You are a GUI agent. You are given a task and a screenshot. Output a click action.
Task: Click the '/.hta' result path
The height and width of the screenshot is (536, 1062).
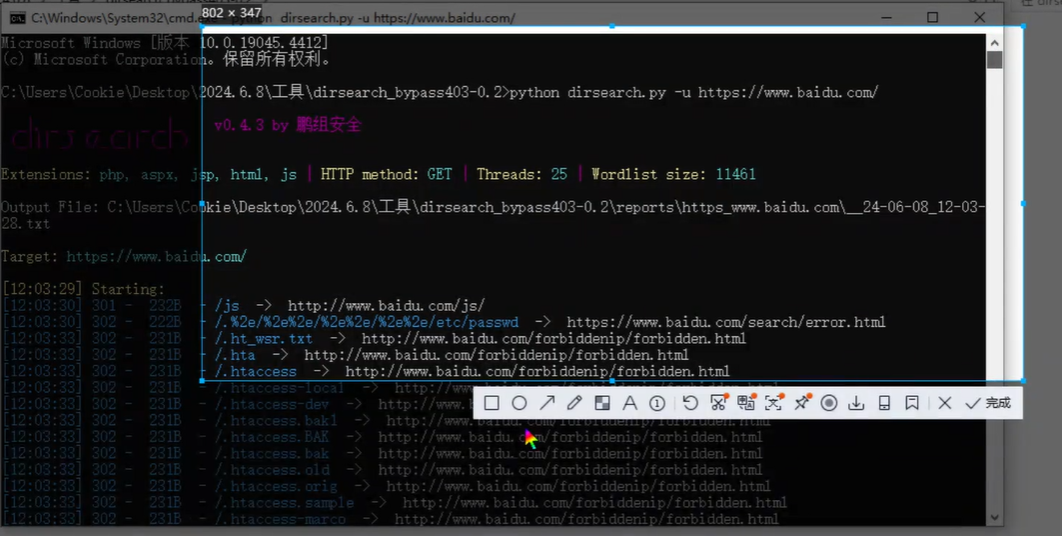pyautogui.click(x=235, y=354)
